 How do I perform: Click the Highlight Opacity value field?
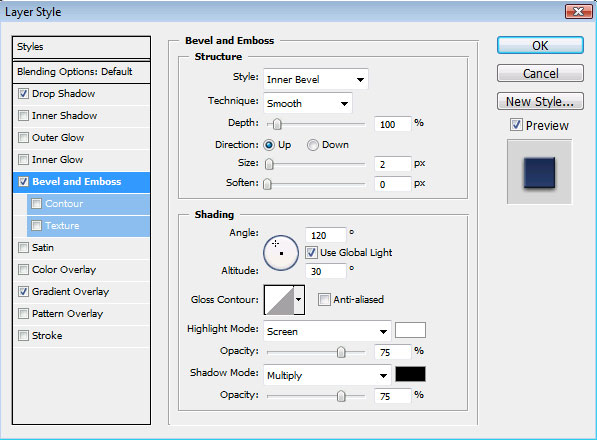coord(393,352)
